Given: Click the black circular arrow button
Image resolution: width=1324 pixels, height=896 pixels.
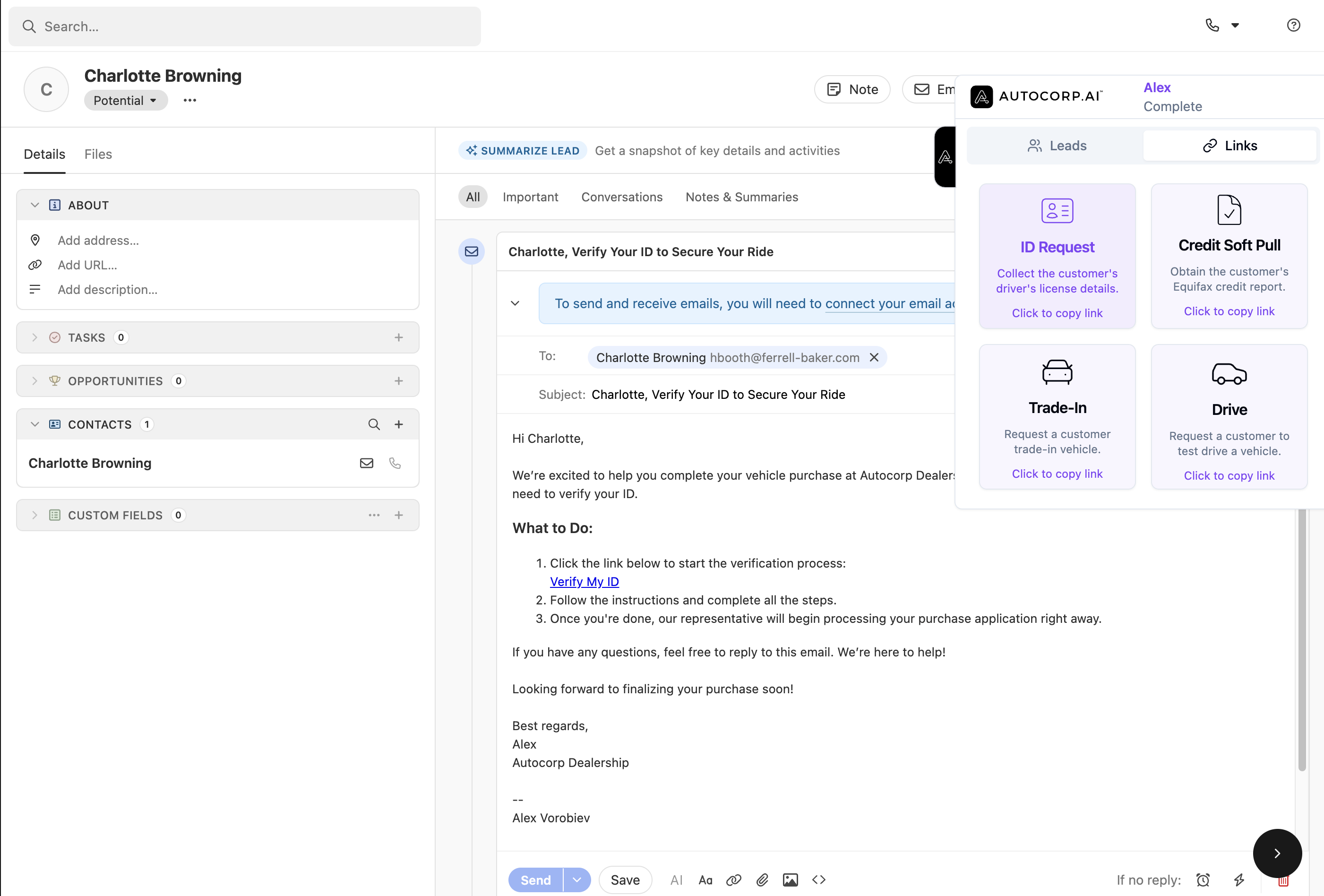Looking at the screenshot, I should [x=1277, y=853].
